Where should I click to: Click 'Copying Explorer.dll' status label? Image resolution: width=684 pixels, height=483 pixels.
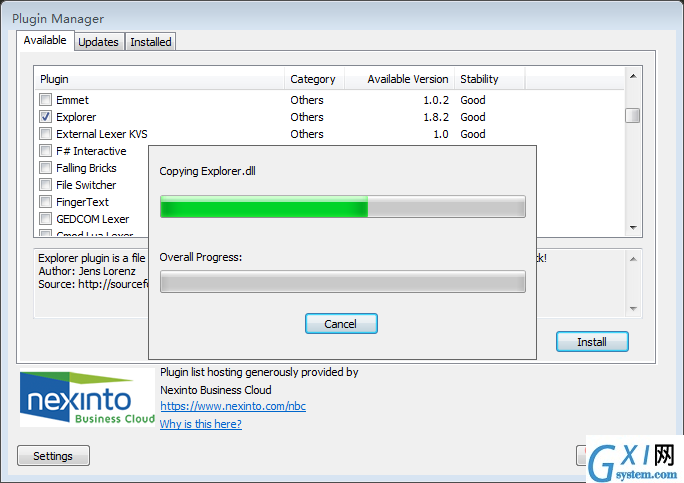click(x=208, y=171)
